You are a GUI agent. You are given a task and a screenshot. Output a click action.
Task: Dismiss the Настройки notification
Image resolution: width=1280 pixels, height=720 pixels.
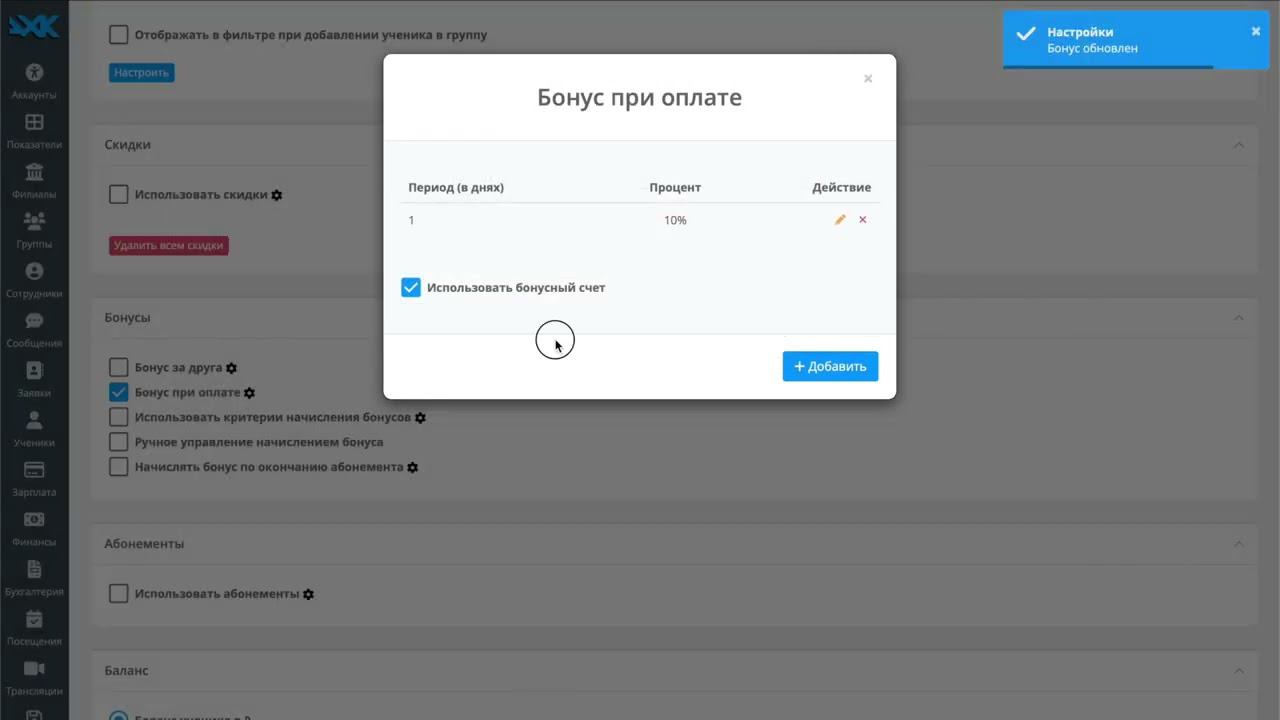coord(1256,31)
